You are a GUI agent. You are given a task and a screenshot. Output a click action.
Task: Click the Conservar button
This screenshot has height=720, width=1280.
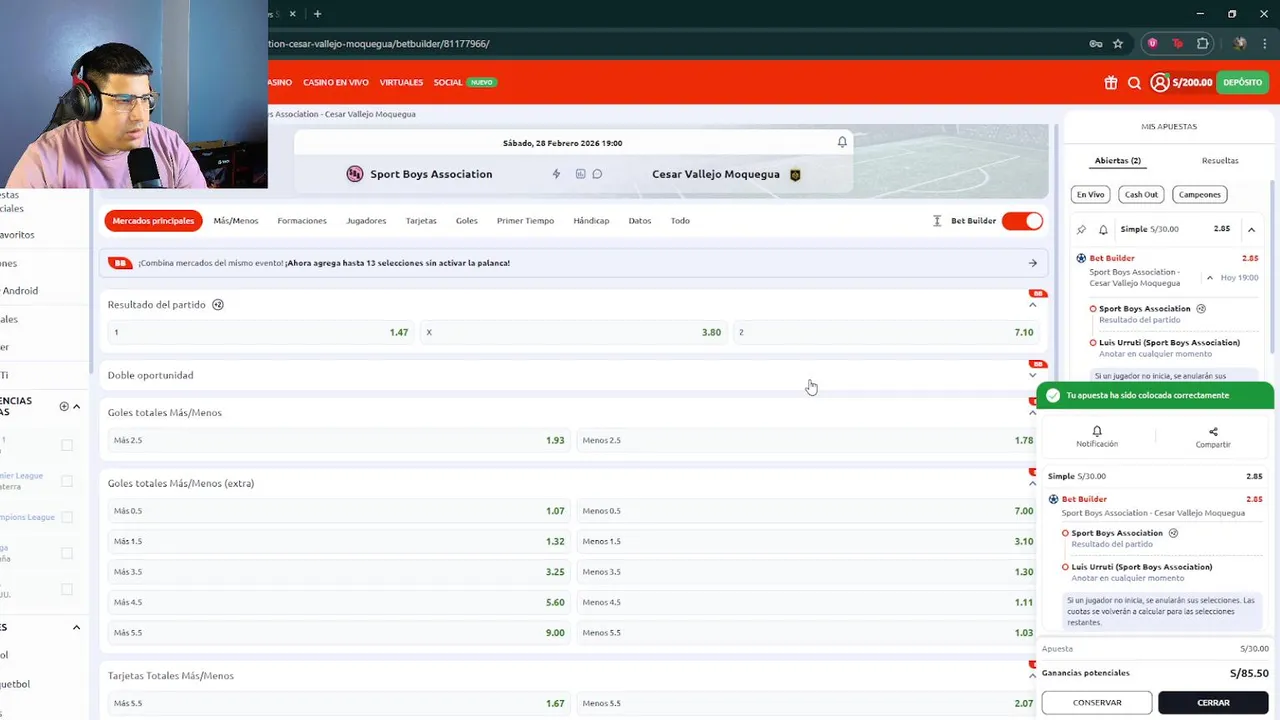[1097, 703]
